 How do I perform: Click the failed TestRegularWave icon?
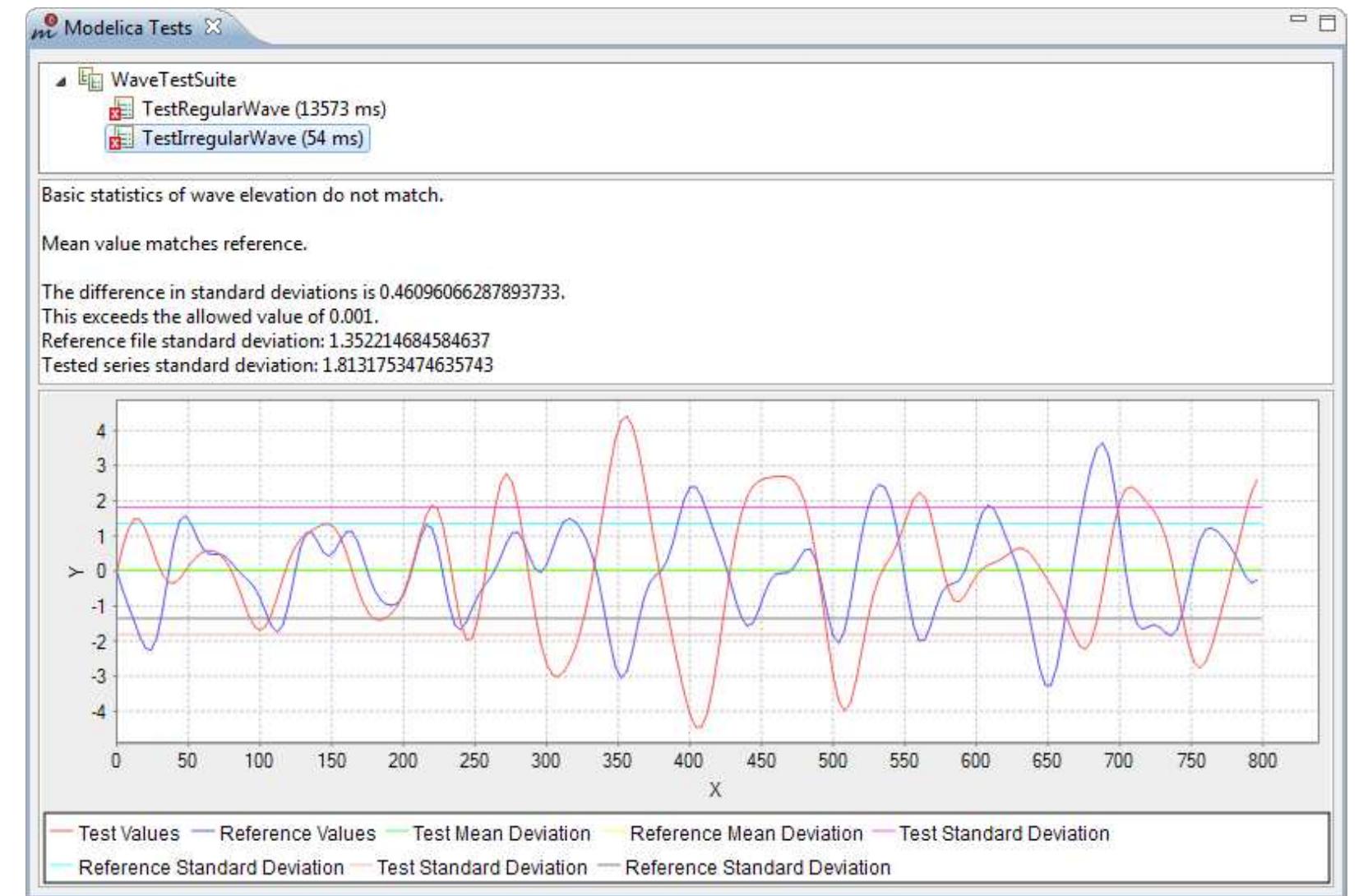(121, 109)
